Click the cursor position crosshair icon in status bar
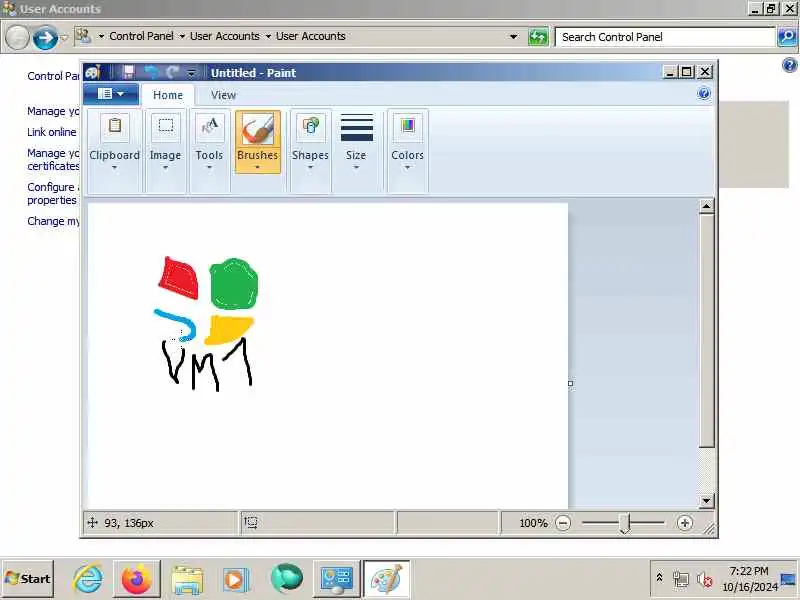Viewport: 800px width, 600px height. tap(92, 522)
